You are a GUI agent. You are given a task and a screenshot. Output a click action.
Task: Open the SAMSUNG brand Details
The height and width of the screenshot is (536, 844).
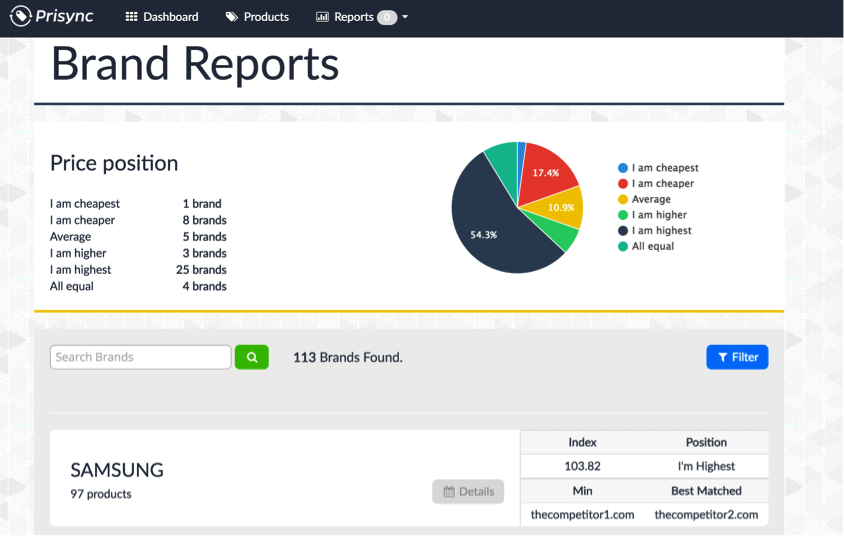[x=468, y=492]
